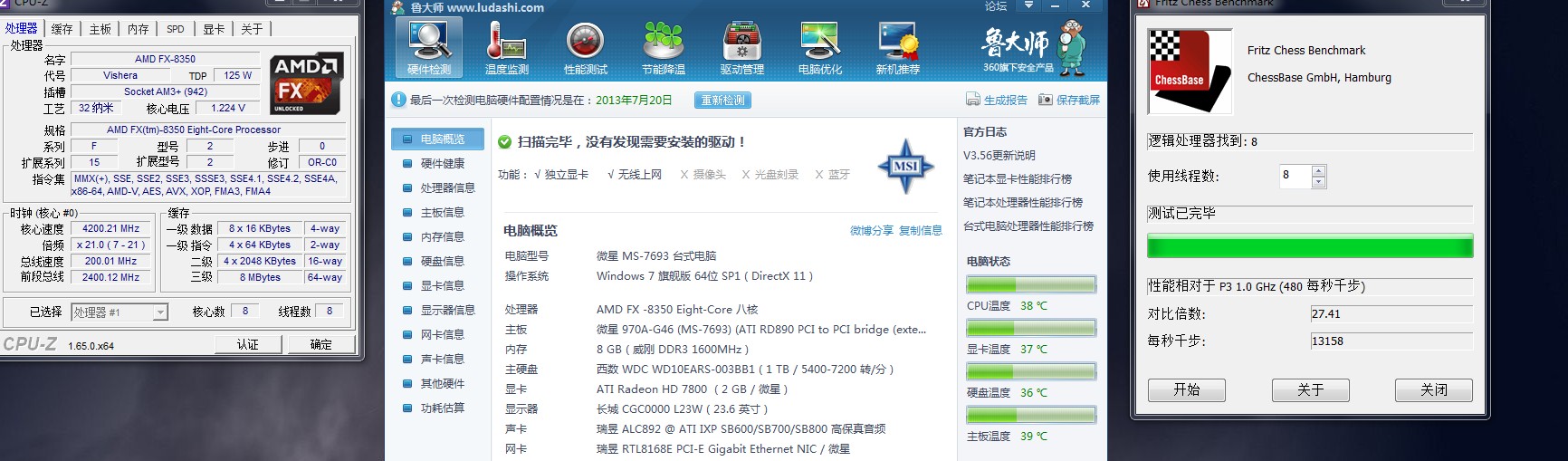The width and height of the screenshot is (1568, 461).
Task: Open 驱动管理 driver management icon
Action: 741,47
